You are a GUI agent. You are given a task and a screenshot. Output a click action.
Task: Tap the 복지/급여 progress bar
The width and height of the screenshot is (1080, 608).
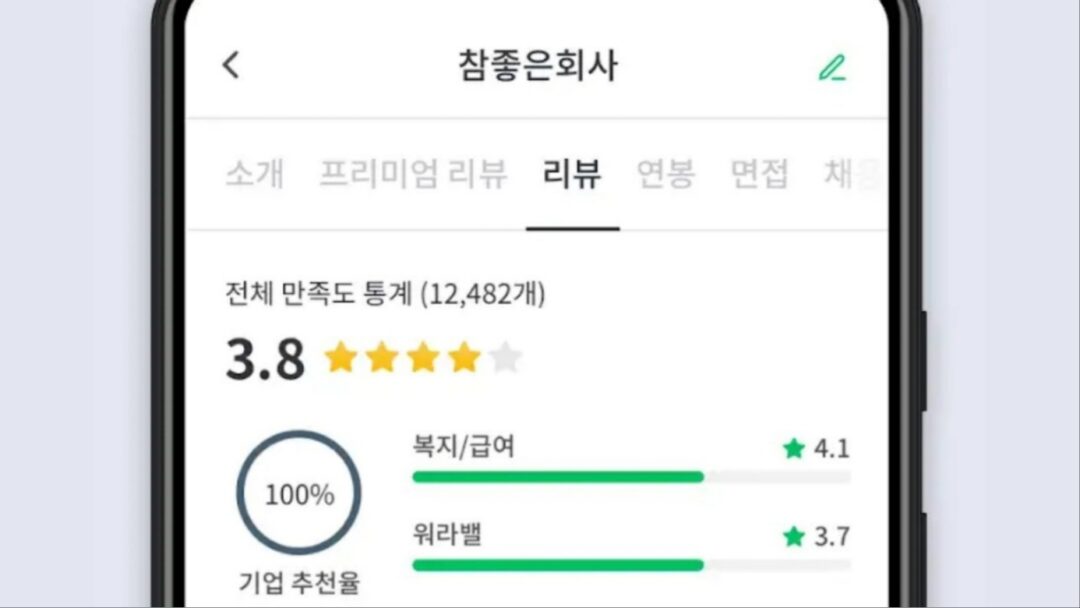coord(631,477)
